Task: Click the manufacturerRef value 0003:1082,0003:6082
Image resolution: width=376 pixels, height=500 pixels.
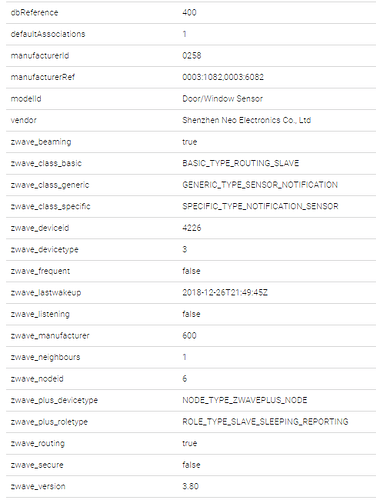Action: 223,77
